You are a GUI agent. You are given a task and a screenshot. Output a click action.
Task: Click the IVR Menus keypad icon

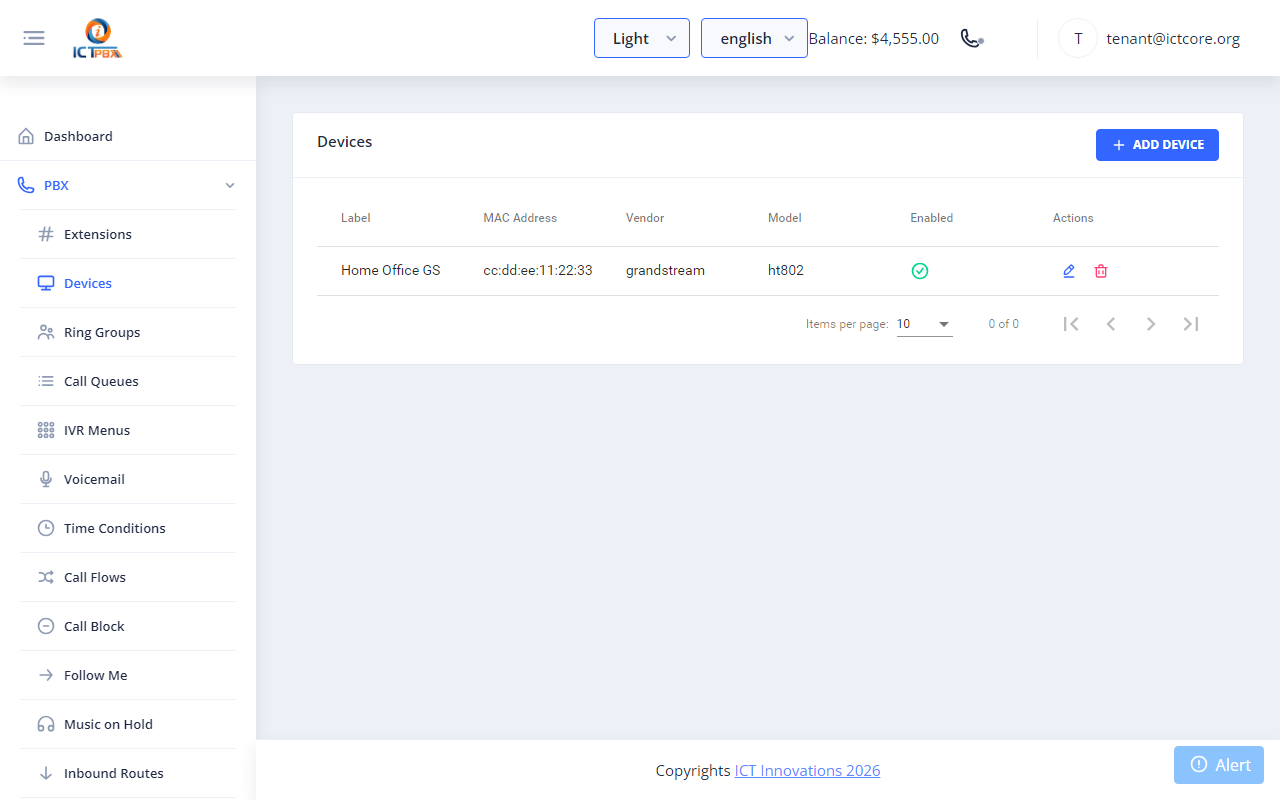[46, 430]
